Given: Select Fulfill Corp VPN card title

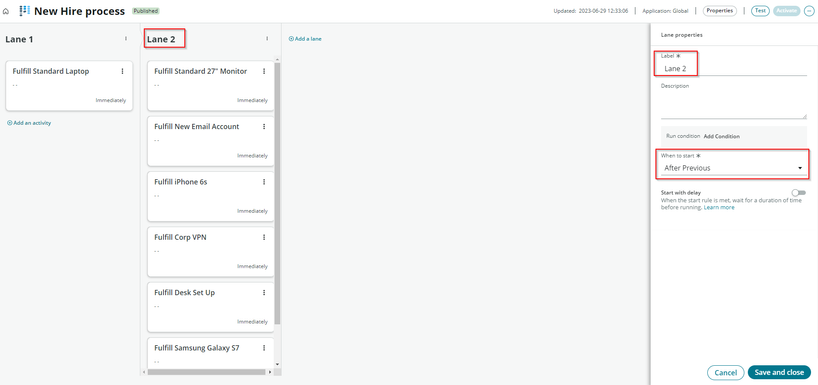Looking at the screenshot, I should (181, 237).
